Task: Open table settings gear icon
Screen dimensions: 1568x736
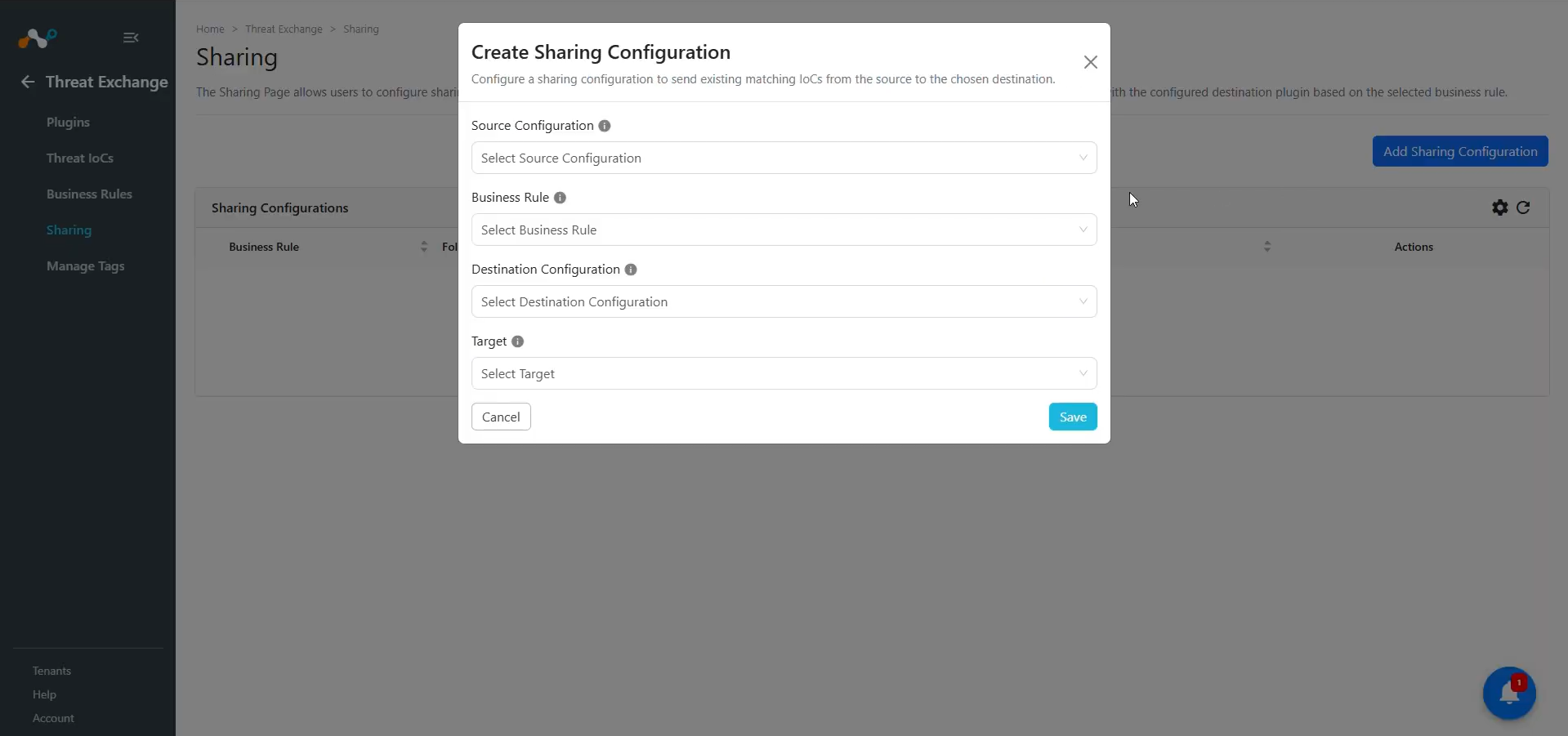Action: (1500, 207)
